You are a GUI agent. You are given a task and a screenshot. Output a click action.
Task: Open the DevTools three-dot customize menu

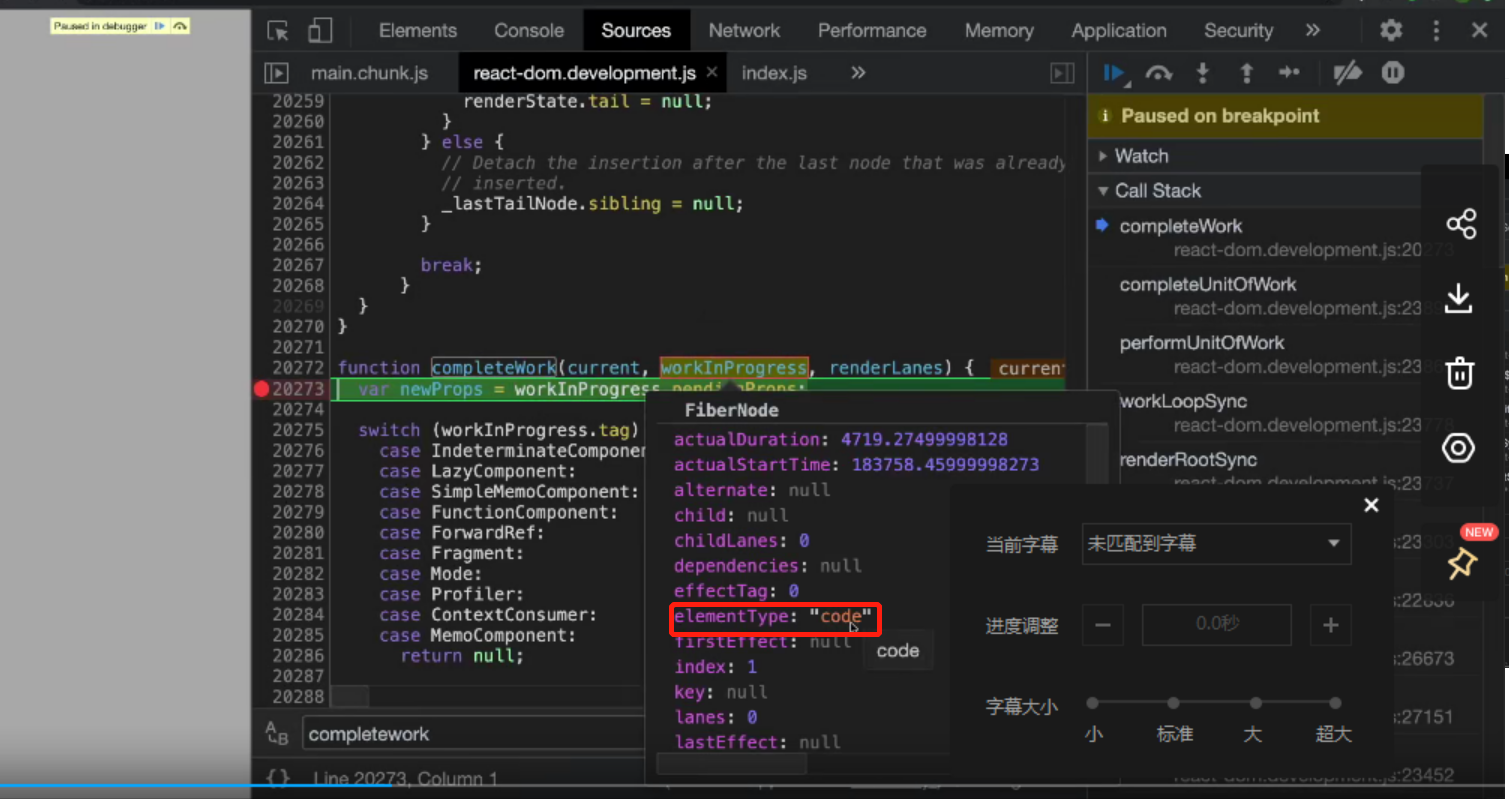[x=1436, y=31]
